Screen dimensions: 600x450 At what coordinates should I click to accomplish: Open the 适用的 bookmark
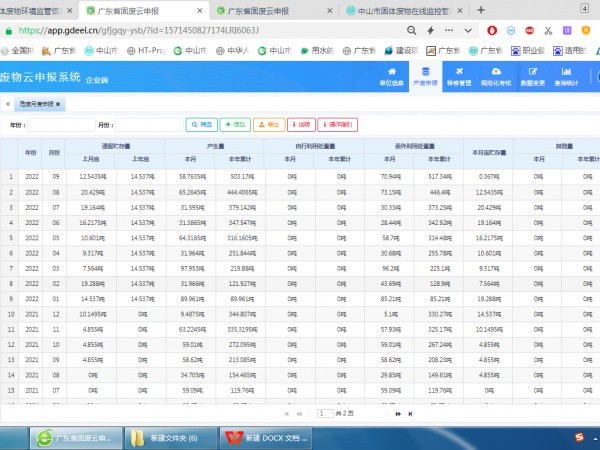click(570, 51)
